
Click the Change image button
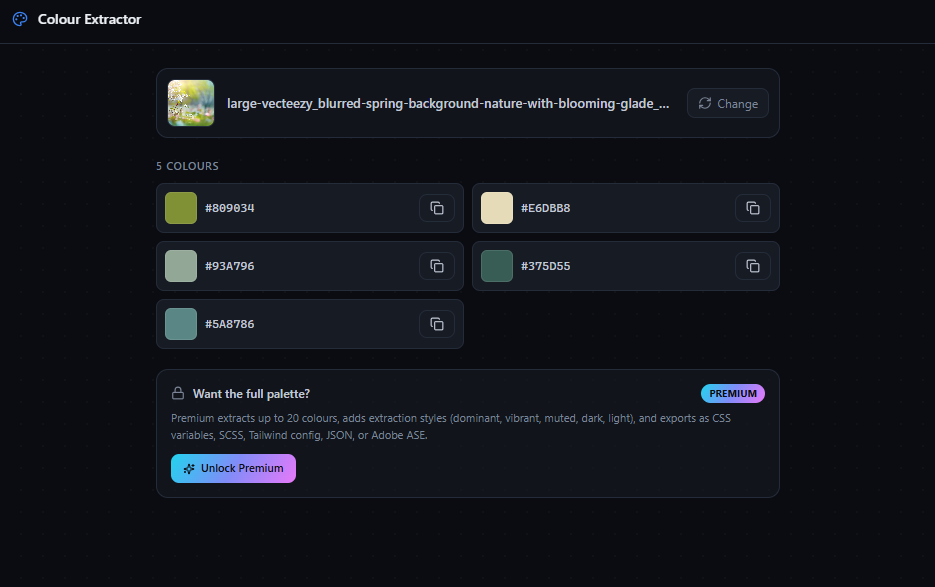pos(727,103)
